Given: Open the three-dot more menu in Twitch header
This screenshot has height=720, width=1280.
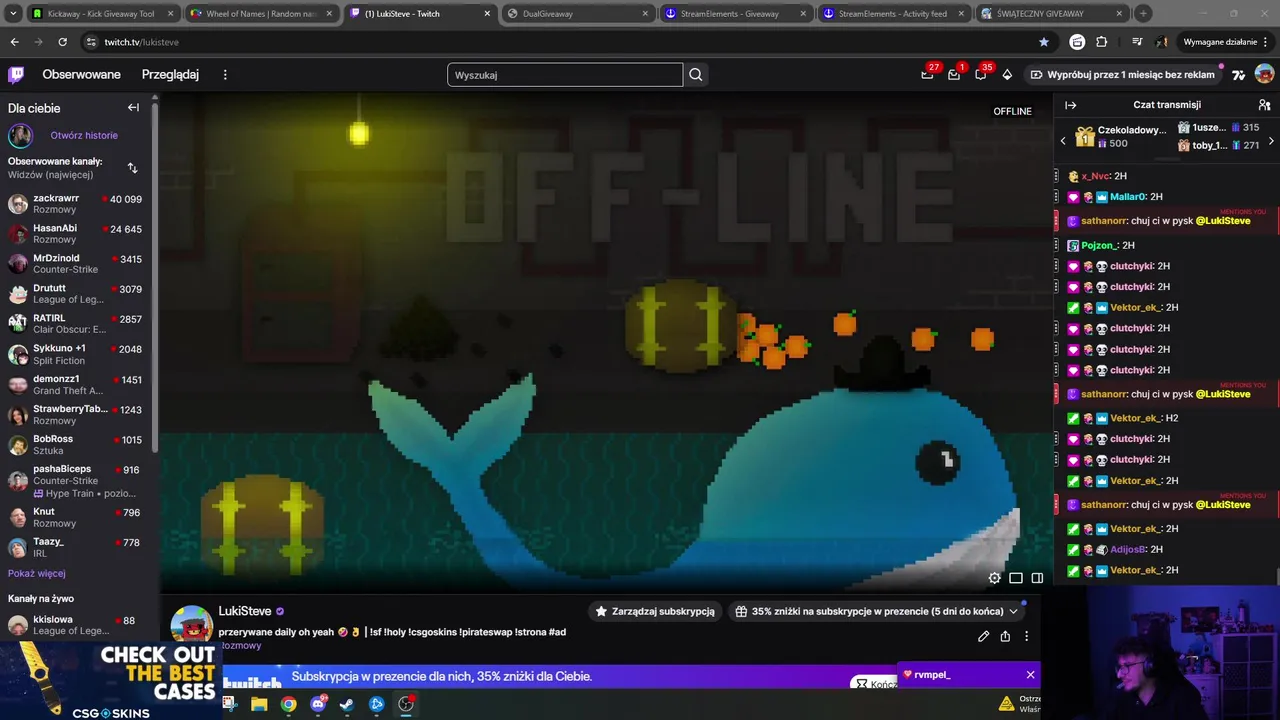Looking at the screenshot, I should coord(225,74).
